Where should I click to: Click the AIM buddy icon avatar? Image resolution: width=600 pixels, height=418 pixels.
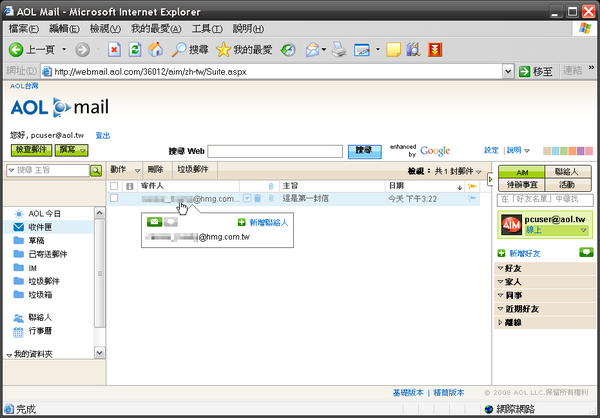pos(511,225)
